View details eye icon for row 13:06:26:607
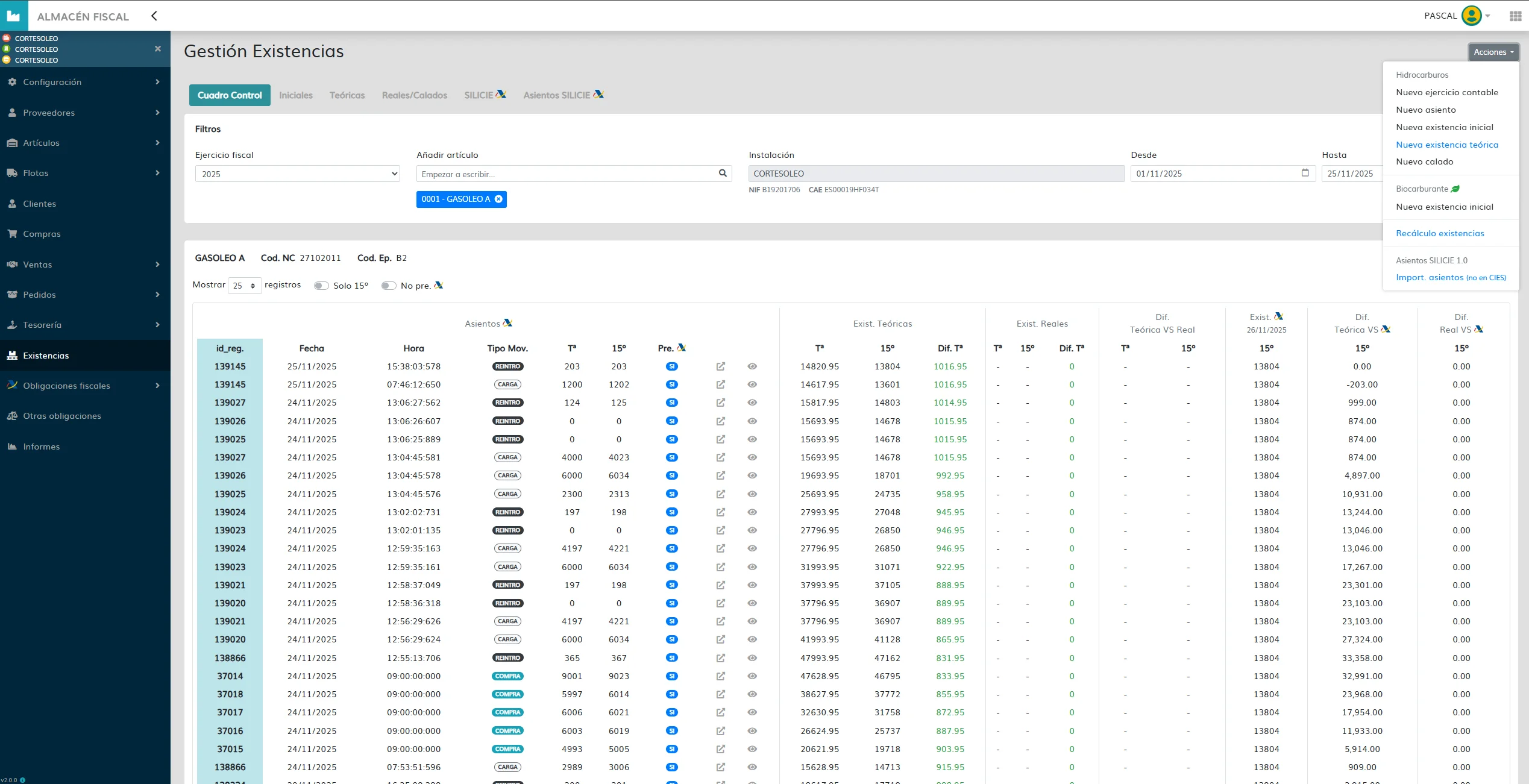 coord(752,421)
